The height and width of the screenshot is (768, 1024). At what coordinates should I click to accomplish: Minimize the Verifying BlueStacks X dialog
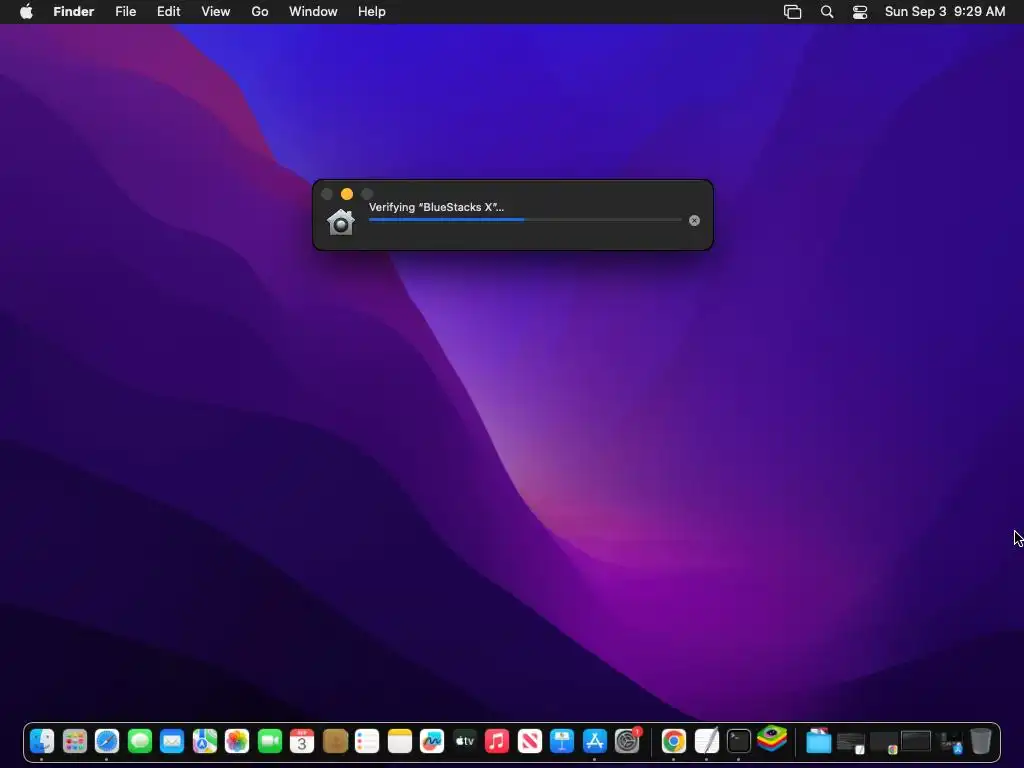tap(347, 194)
